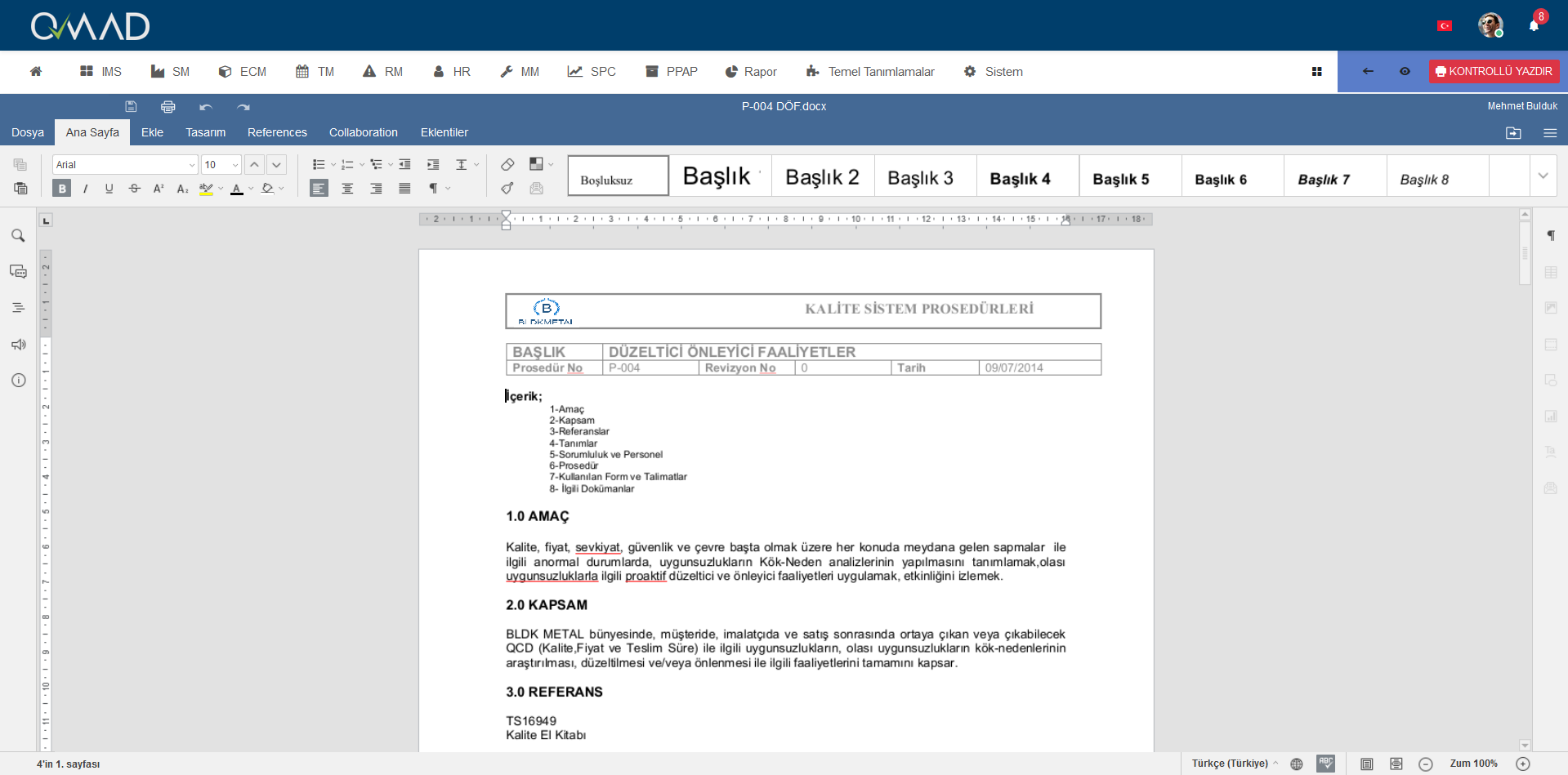
Task: Activate the text-to-speech reader icon
Action: [x=18, y=345]
